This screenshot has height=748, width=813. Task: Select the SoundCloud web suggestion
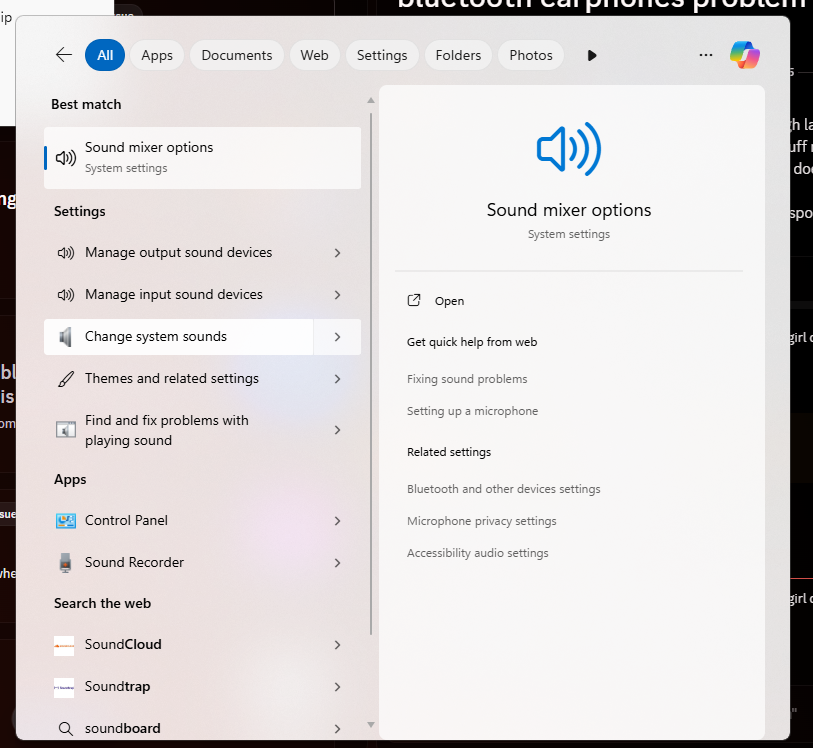(x=202, y=645)
